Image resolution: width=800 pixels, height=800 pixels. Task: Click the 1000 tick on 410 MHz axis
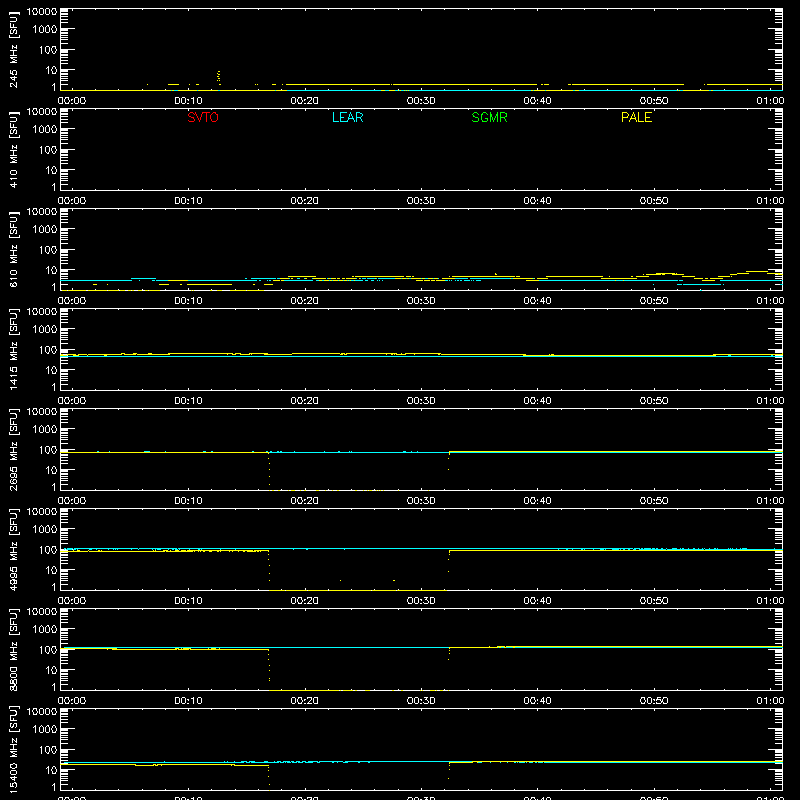(x=45, y=130)
